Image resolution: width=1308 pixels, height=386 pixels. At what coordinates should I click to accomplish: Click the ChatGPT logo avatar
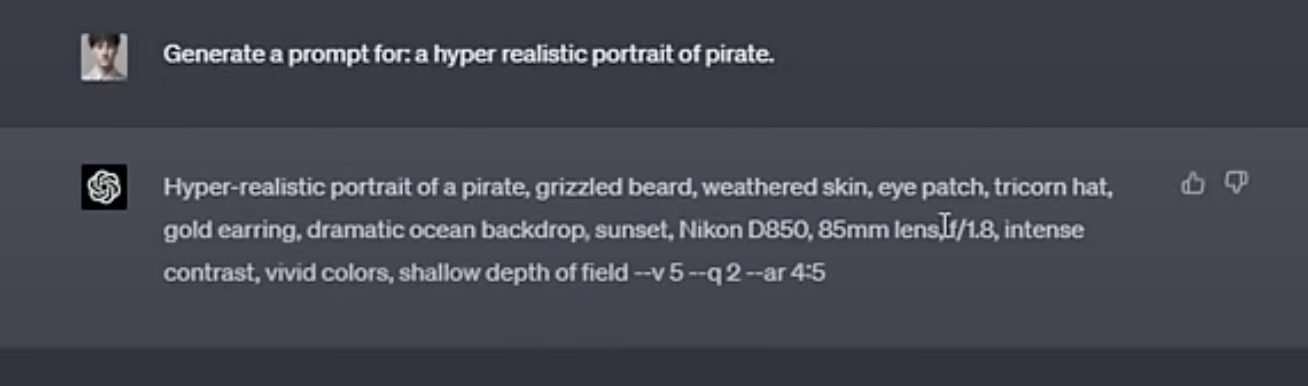pyautogui.click(x=104, y=187)
